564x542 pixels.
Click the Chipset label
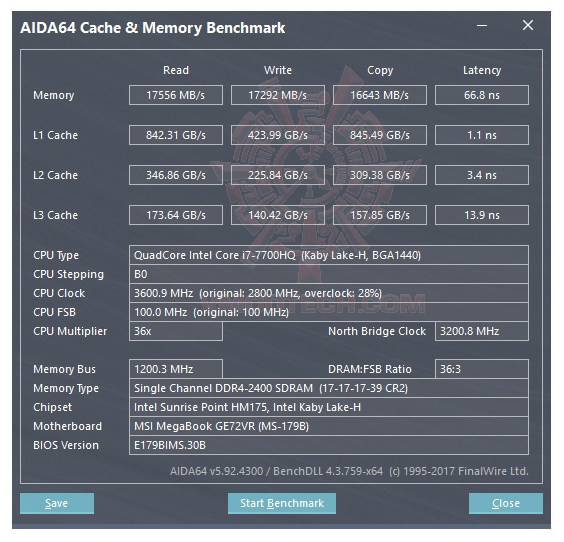pyautogui.click(x=53, y=407)
